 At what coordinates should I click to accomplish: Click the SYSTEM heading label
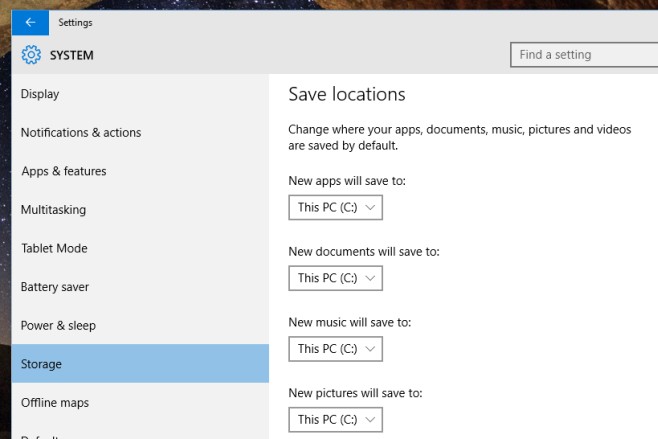72,55
